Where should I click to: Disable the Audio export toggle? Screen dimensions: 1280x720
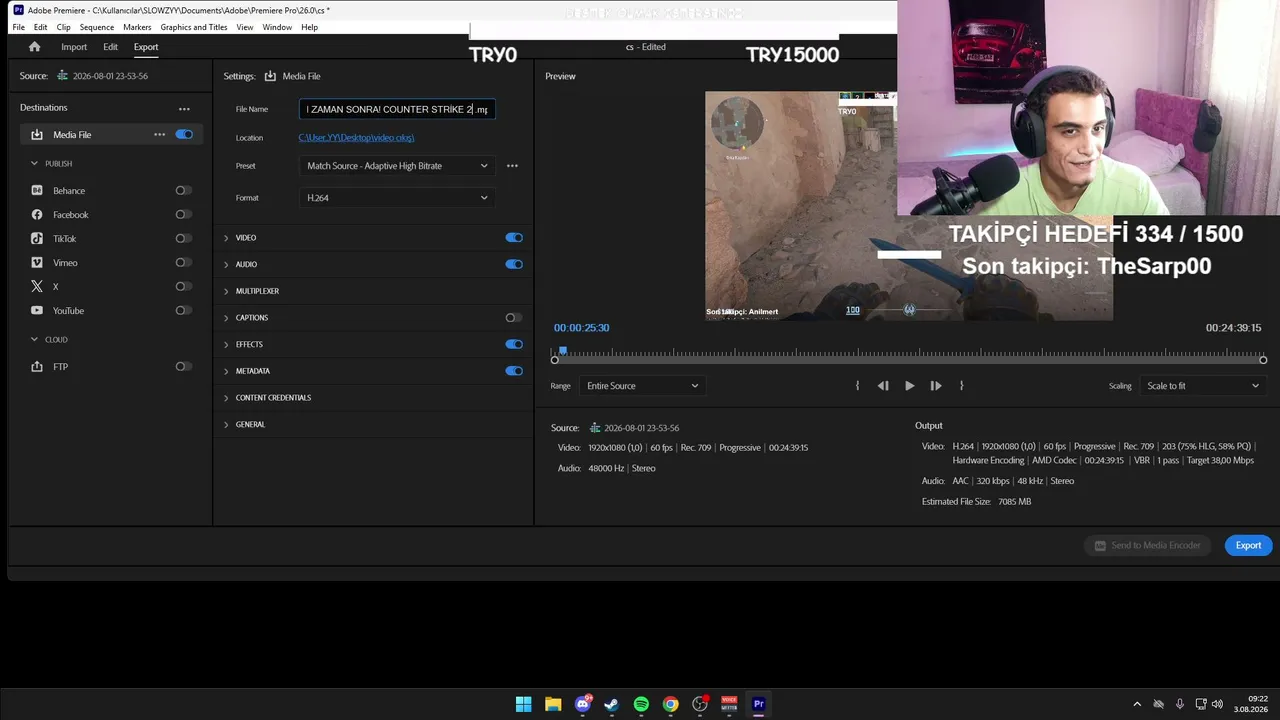pyautogui.click(x=514, y=264)
